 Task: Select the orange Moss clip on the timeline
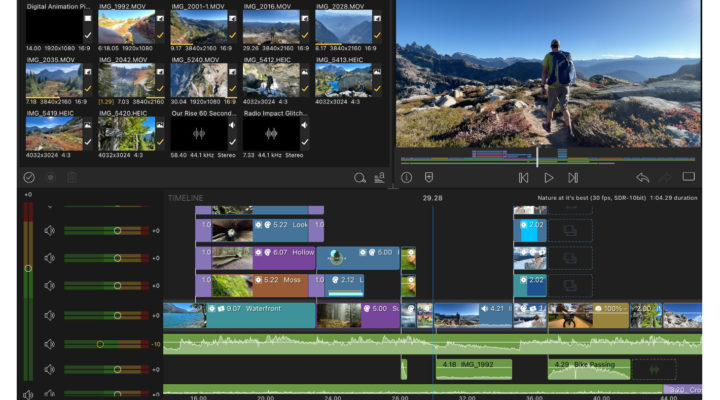(x=260, y=286)
